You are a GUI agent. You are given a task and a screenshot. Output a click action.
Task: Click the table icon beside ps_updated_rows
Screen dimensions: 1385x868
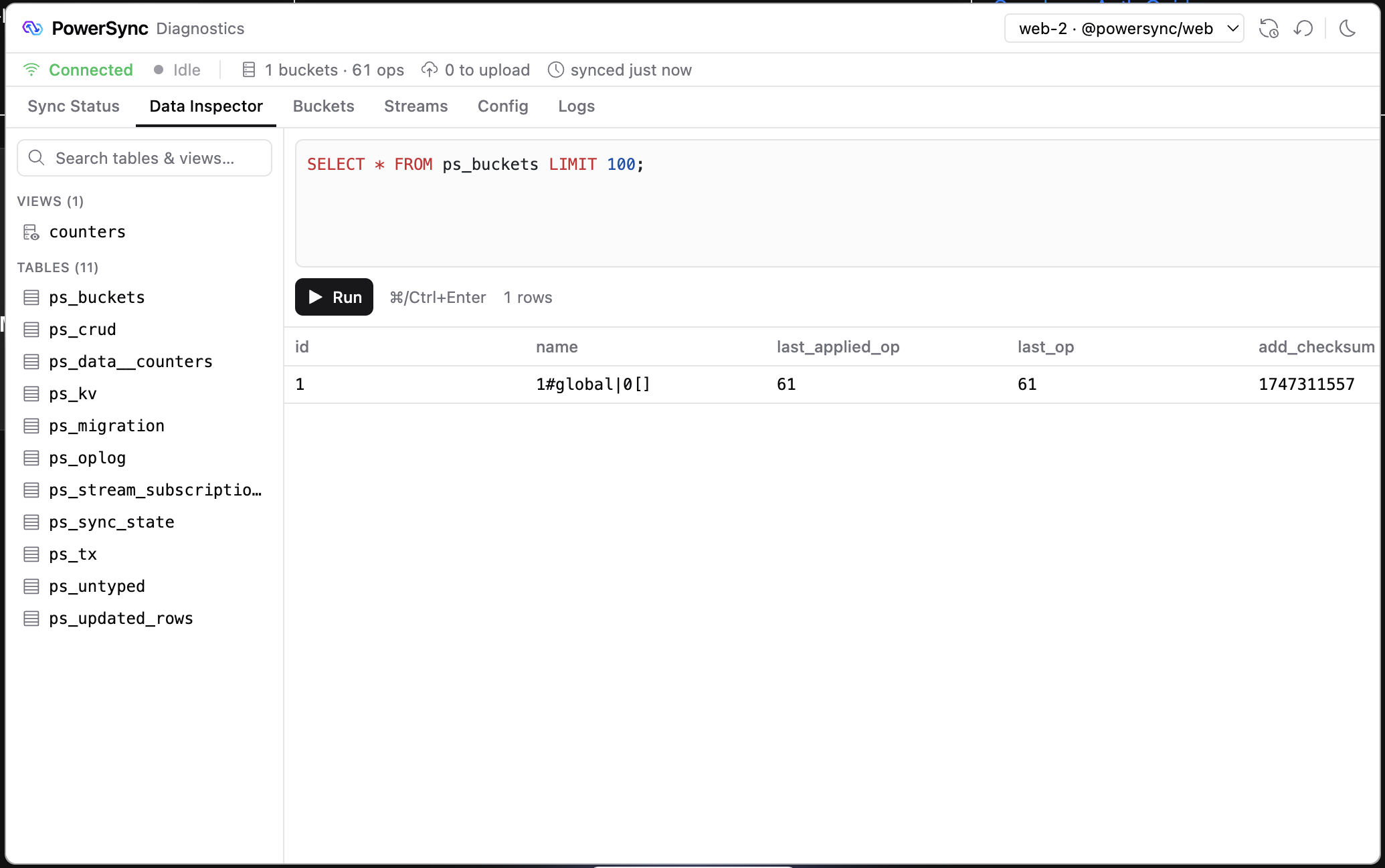point(31,619)
